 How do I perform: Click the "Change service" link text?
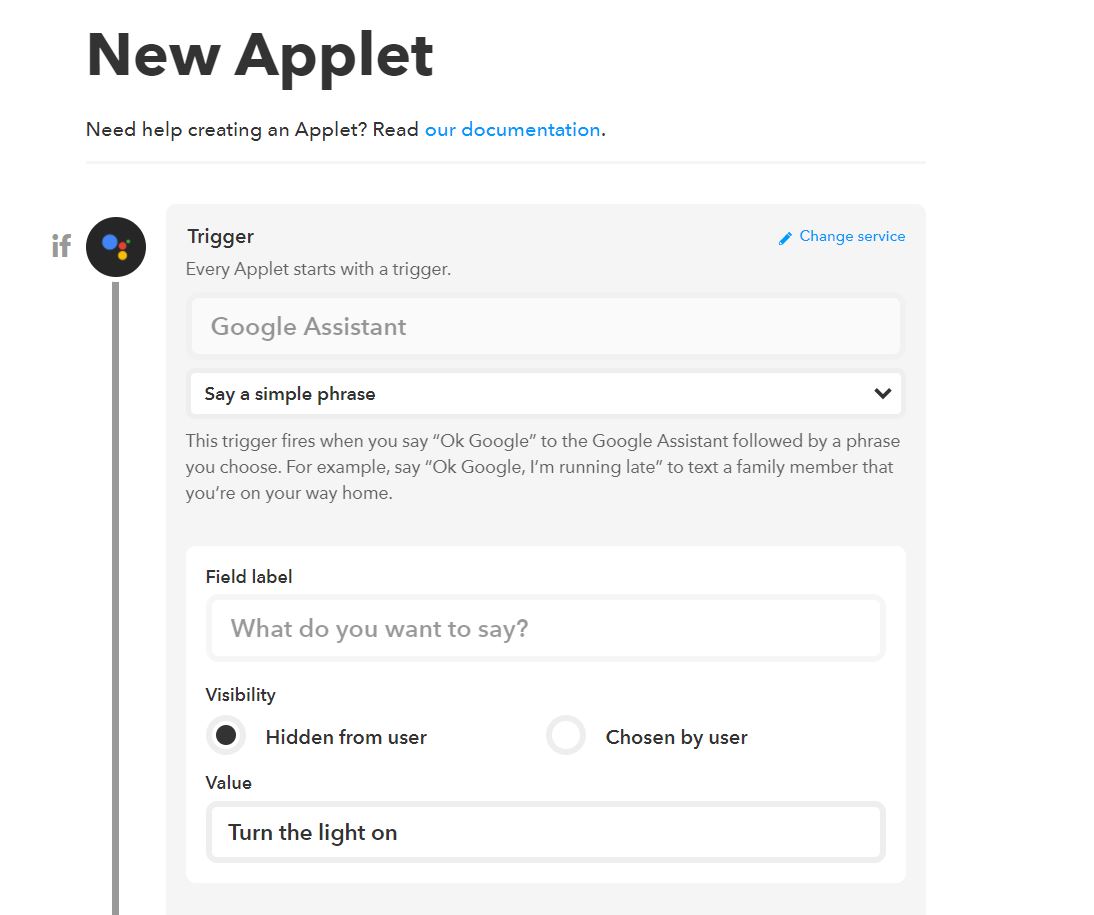(852, 237)
